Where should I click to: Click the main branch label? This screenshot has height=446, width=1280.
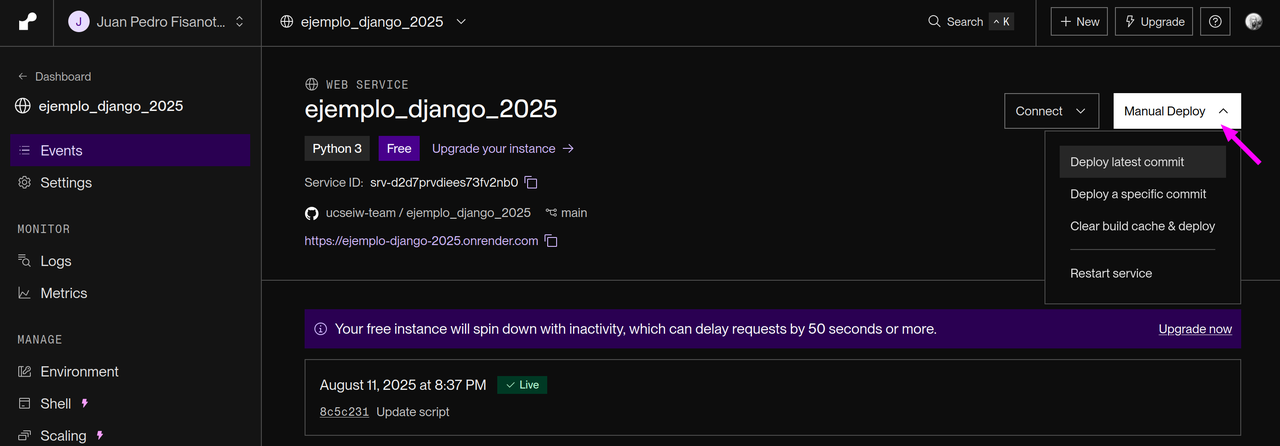(x=566, y=213)
